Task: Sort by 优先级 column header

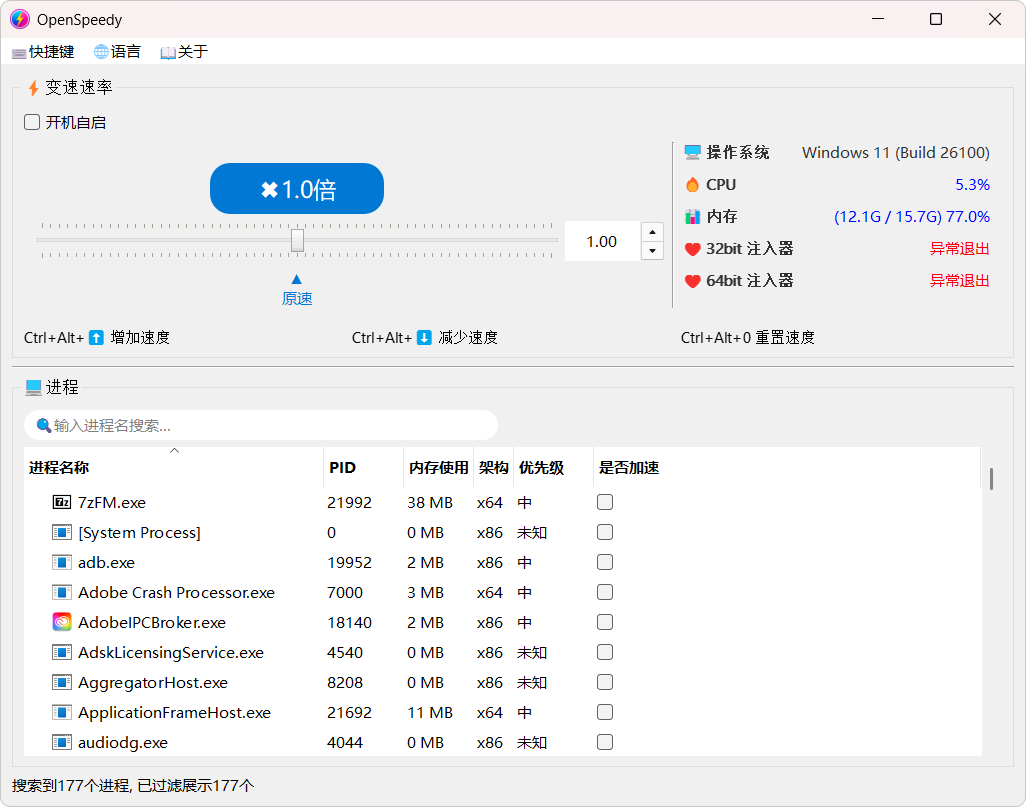Action: [554, 467]
